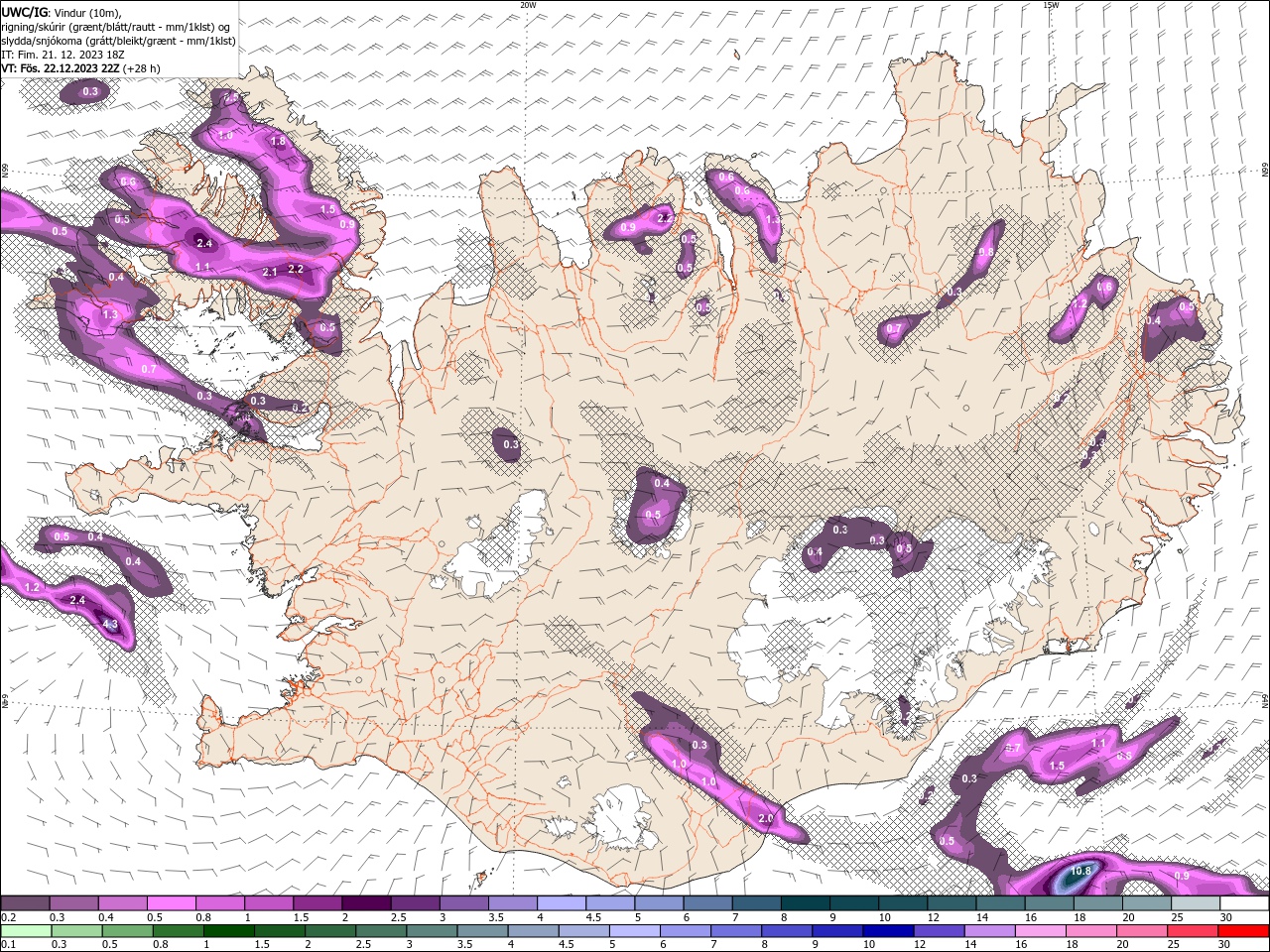Click the 1.8 value in the Westfjords
The image size is (1270, 952).
click(x=278, y=142)
